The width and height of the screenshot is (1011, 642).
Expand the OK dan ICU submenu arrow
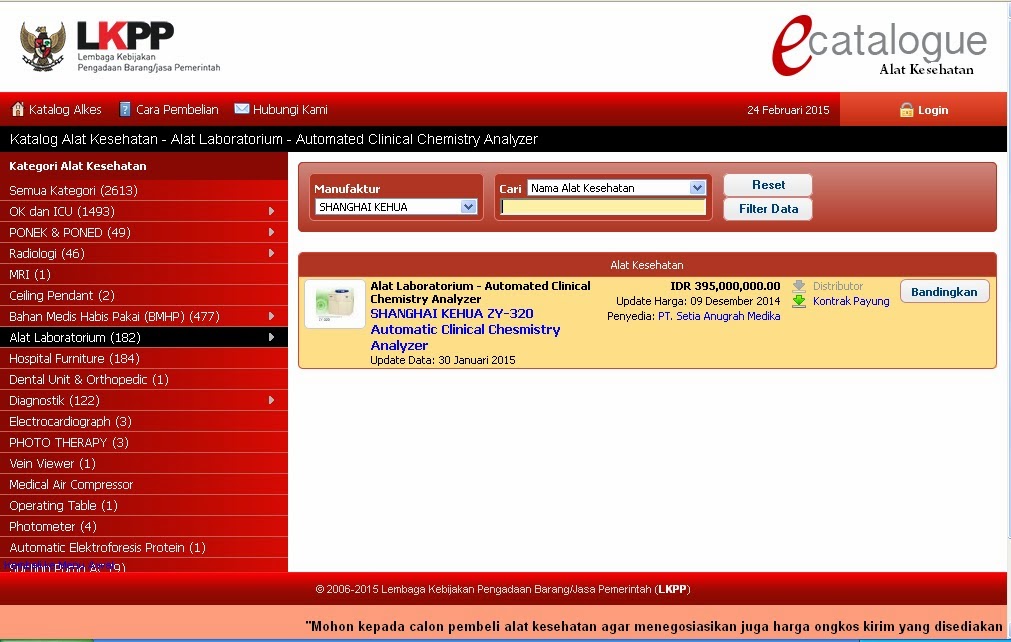(271, 211)
